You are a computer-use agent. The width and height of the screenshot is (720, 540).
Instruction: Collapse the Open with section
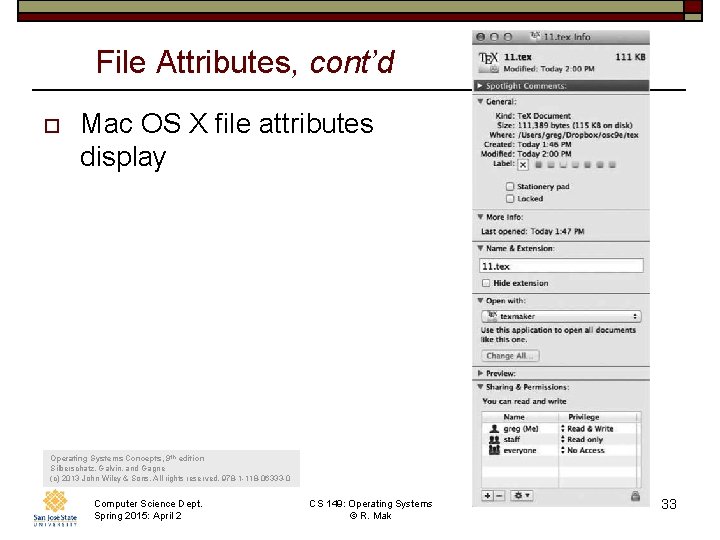point(480,301)
